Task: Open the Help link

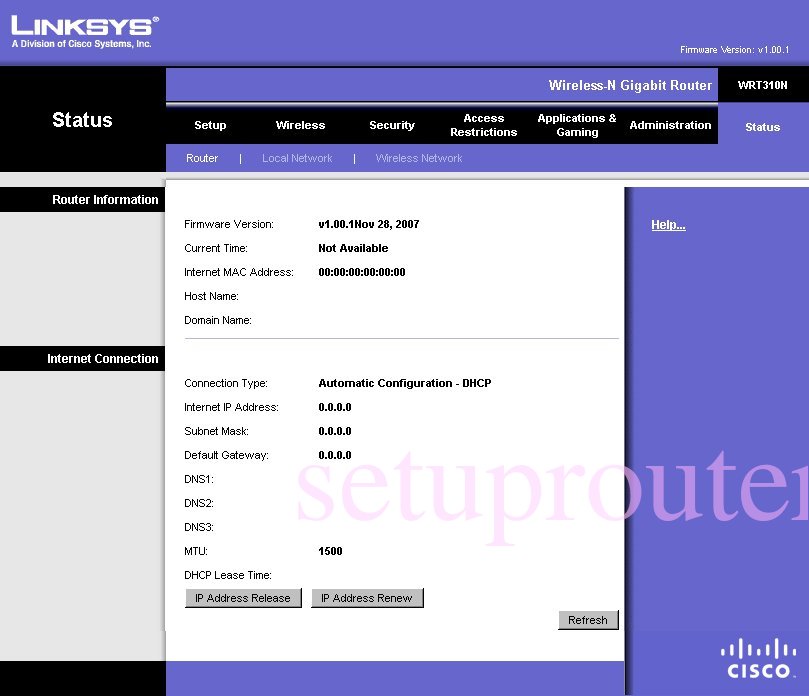Action: click(668, 224)
